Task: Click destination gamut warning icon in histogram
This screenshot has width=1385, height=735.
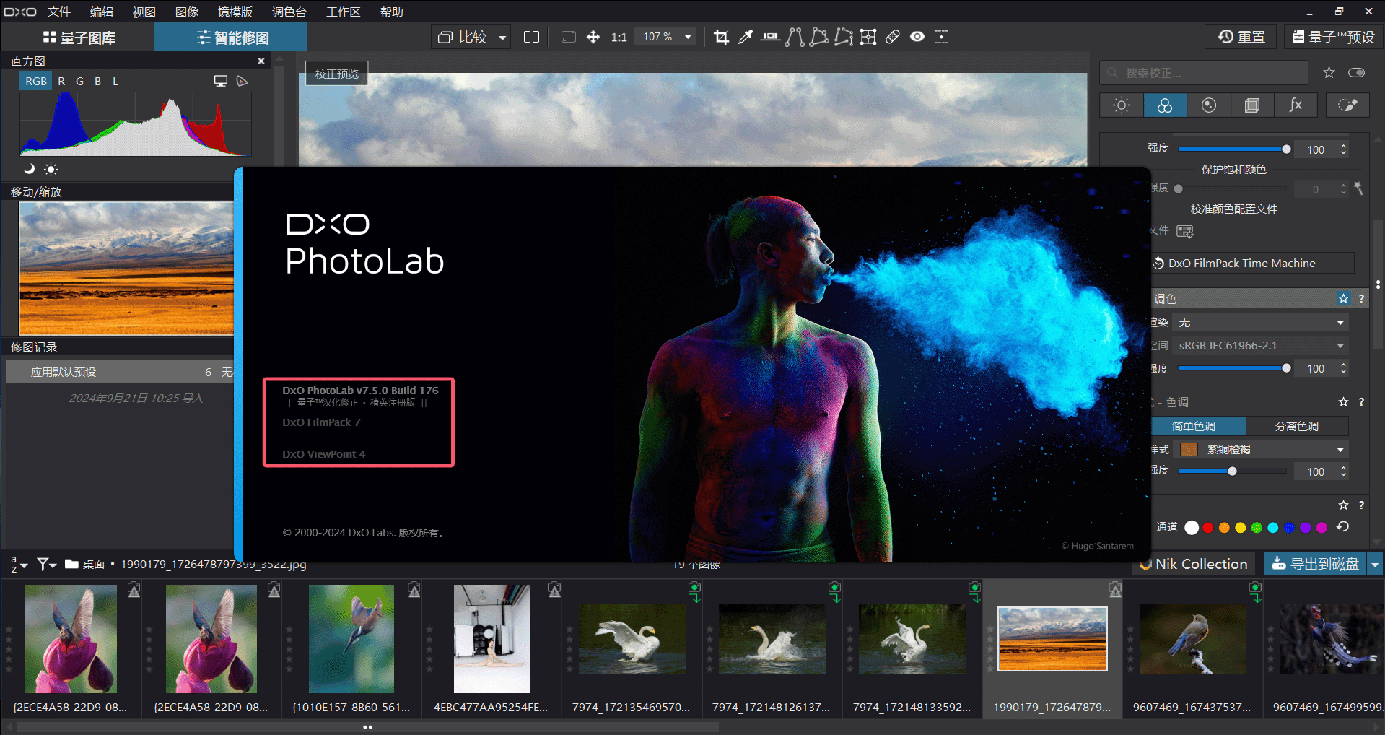Action: (242, 81)
